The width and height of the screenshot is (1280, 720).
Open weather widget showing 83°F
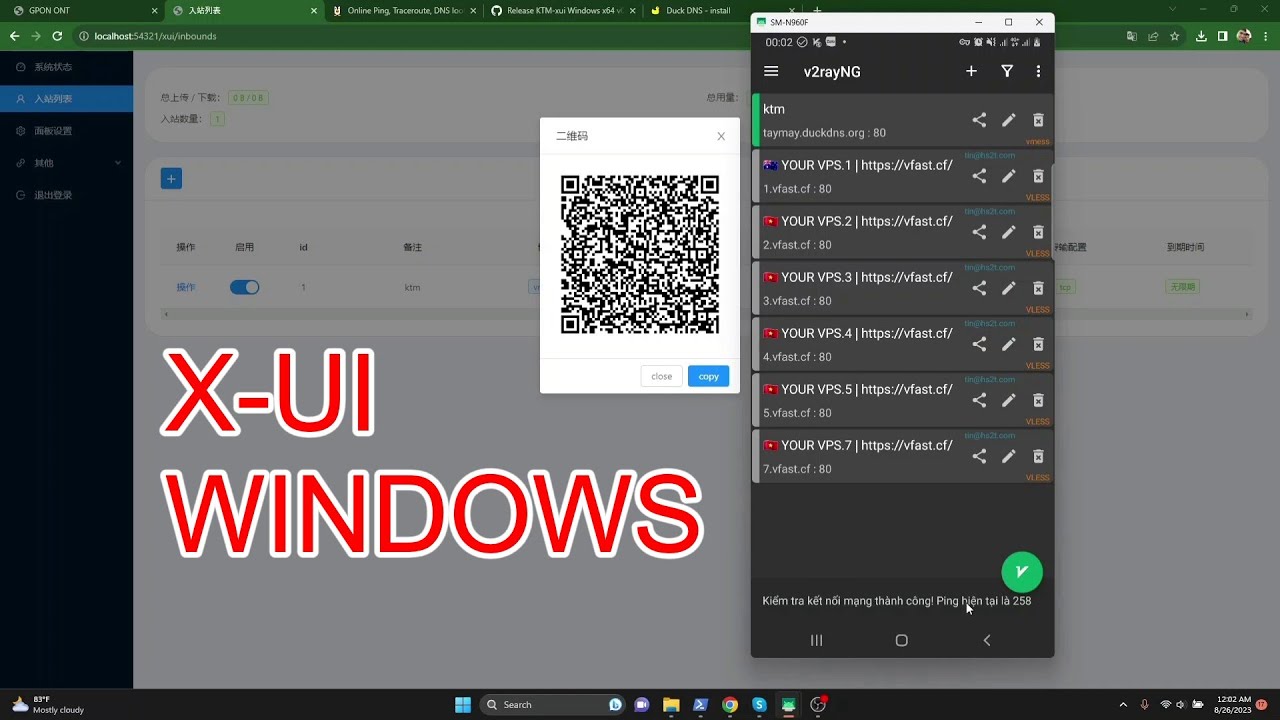[48, 704]
